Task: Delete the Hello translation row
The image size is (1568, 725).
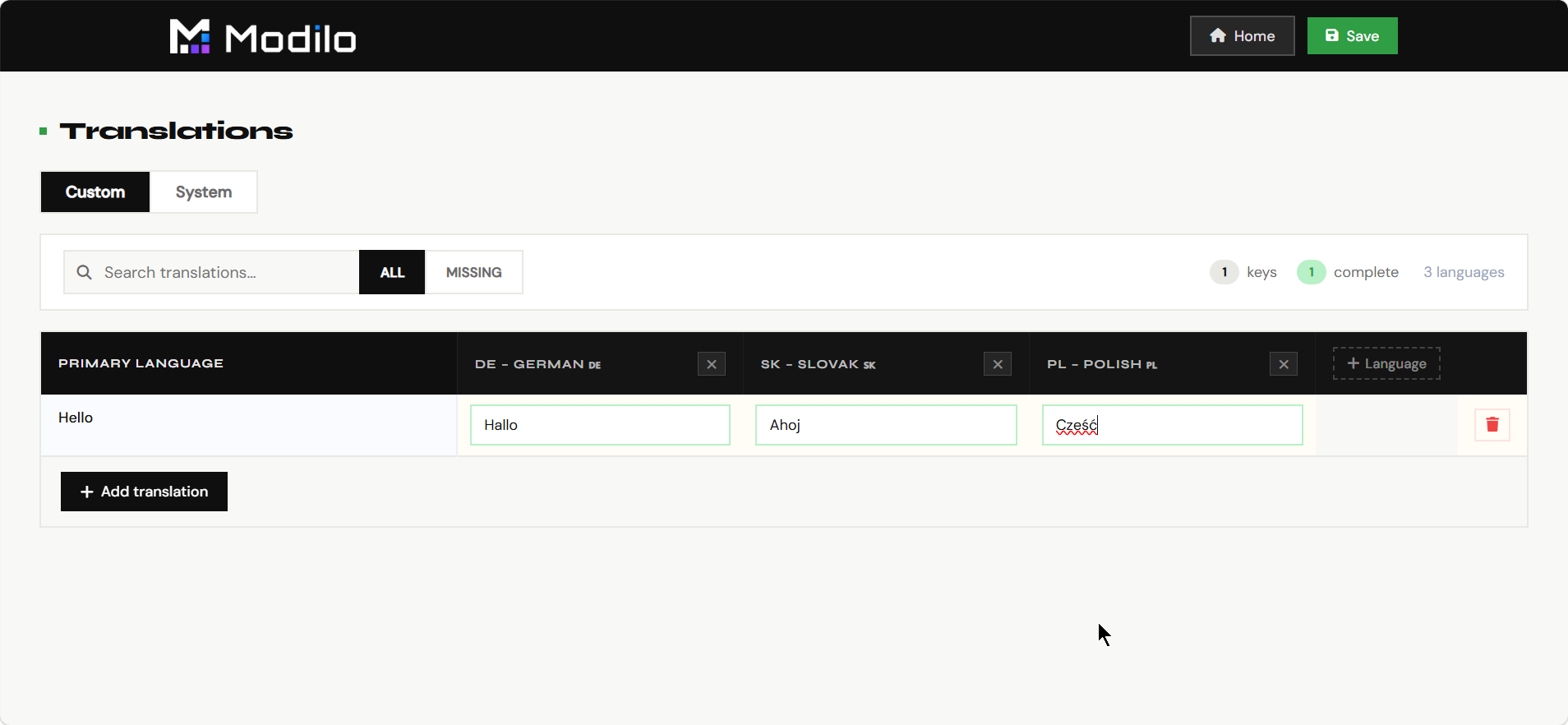Action: [1492, 425]
